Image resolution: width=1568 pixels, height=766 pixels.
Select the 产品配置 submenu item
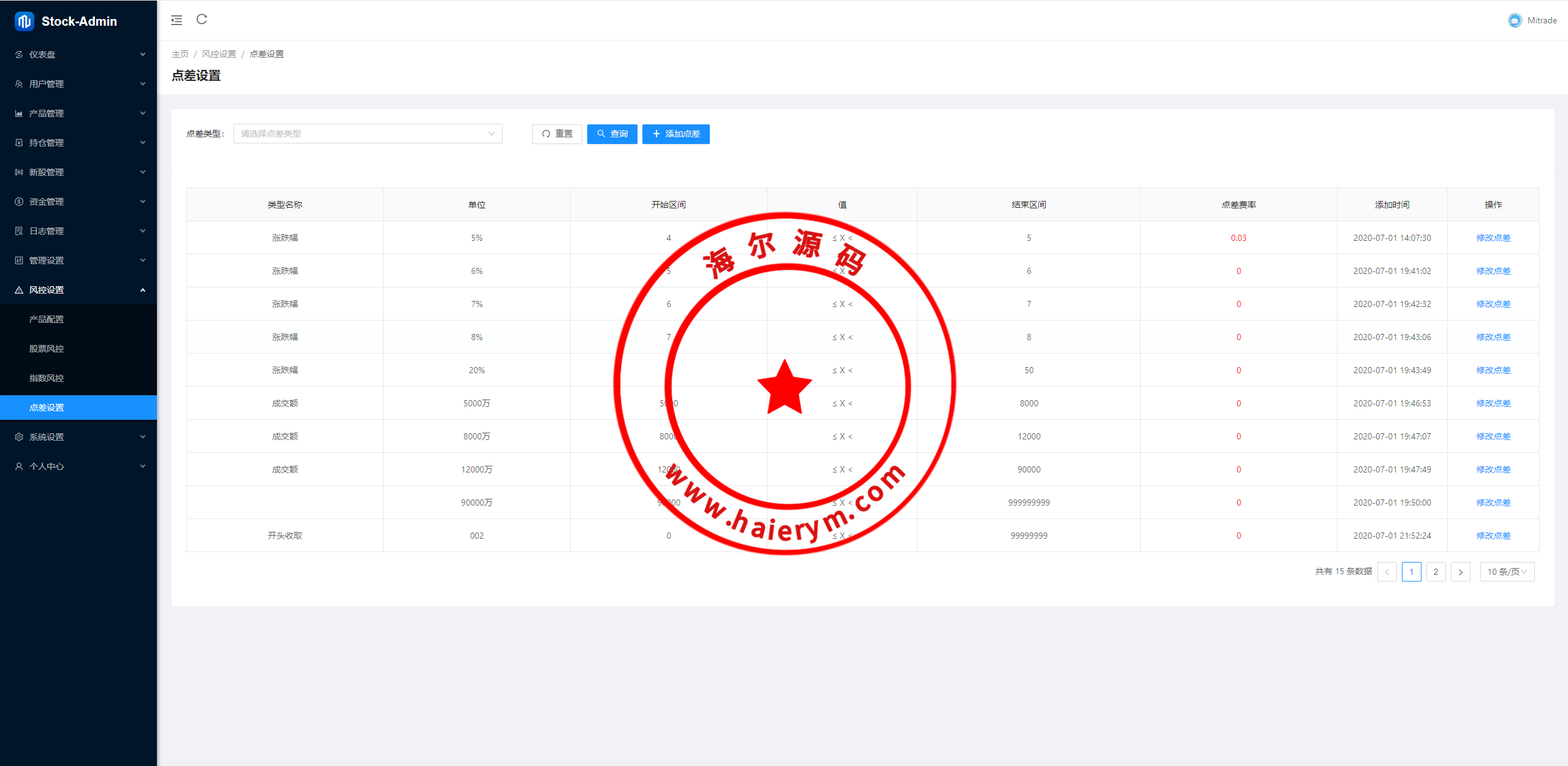tap(47, 319)
